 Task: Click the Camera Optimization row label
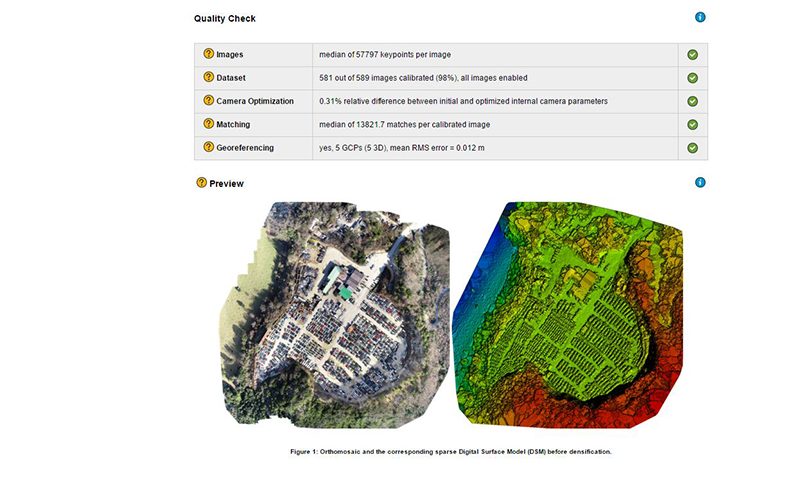(255, 101)
